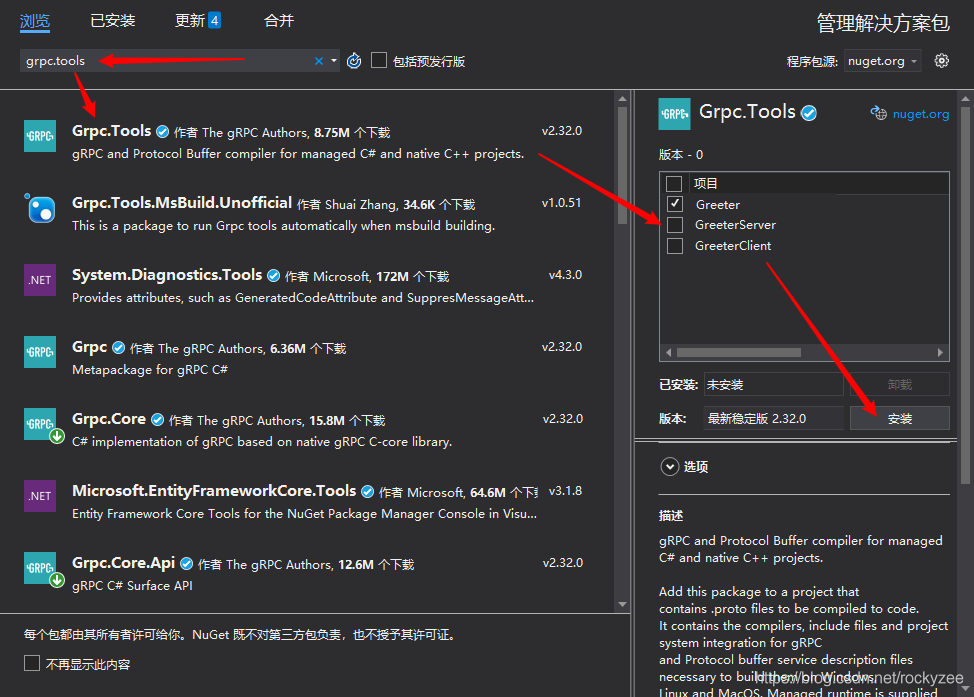The height and width of the screenshot is (697, 974).
Task: Open the search history dropdown arrow
Action: pos(334,61)
